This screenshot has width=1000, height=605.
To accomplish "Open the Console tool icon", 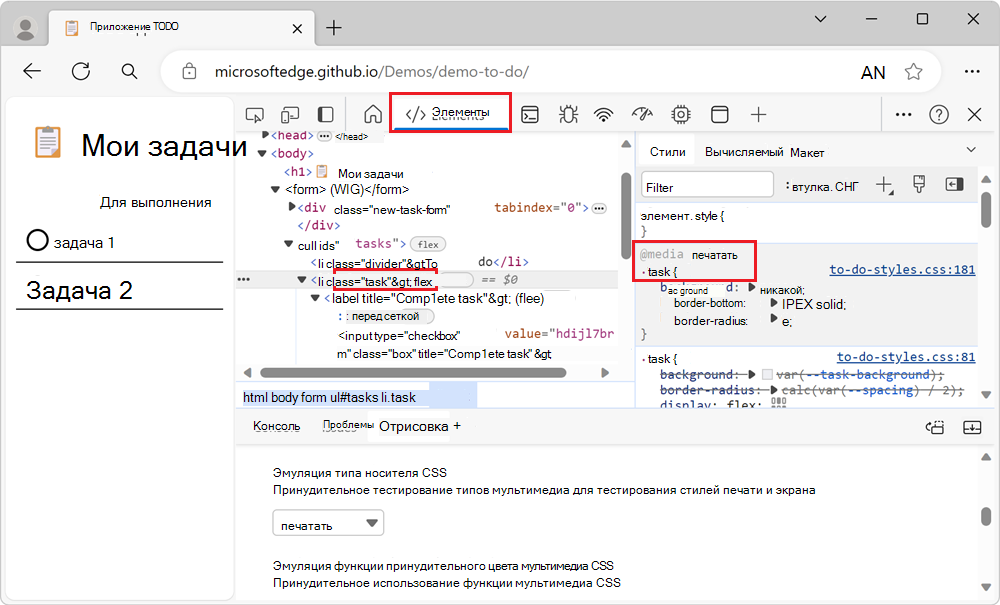I will pos(530,115).
